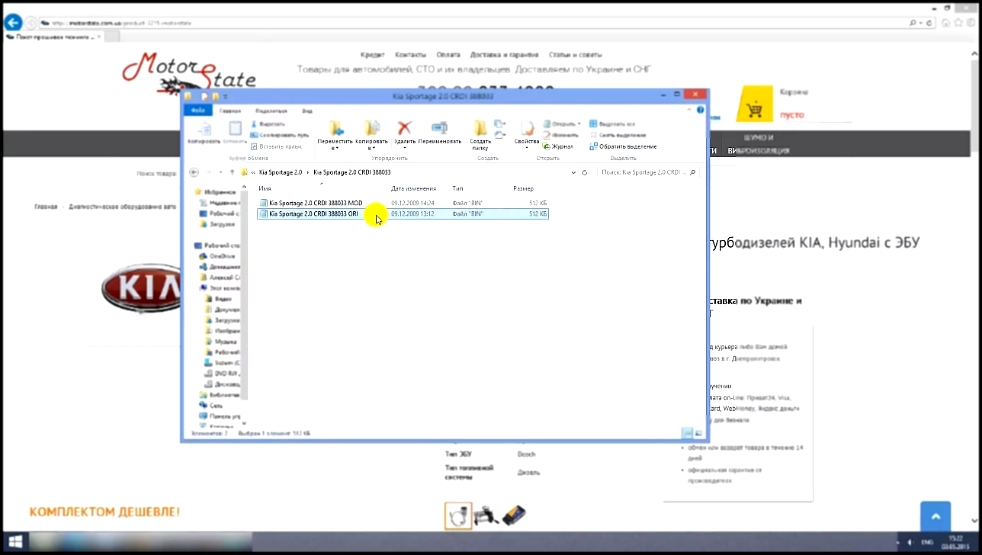Sort files by the Тип column header
Image resolution: width=982 pixels, height=555 pixels.
[x=458, y=188]
